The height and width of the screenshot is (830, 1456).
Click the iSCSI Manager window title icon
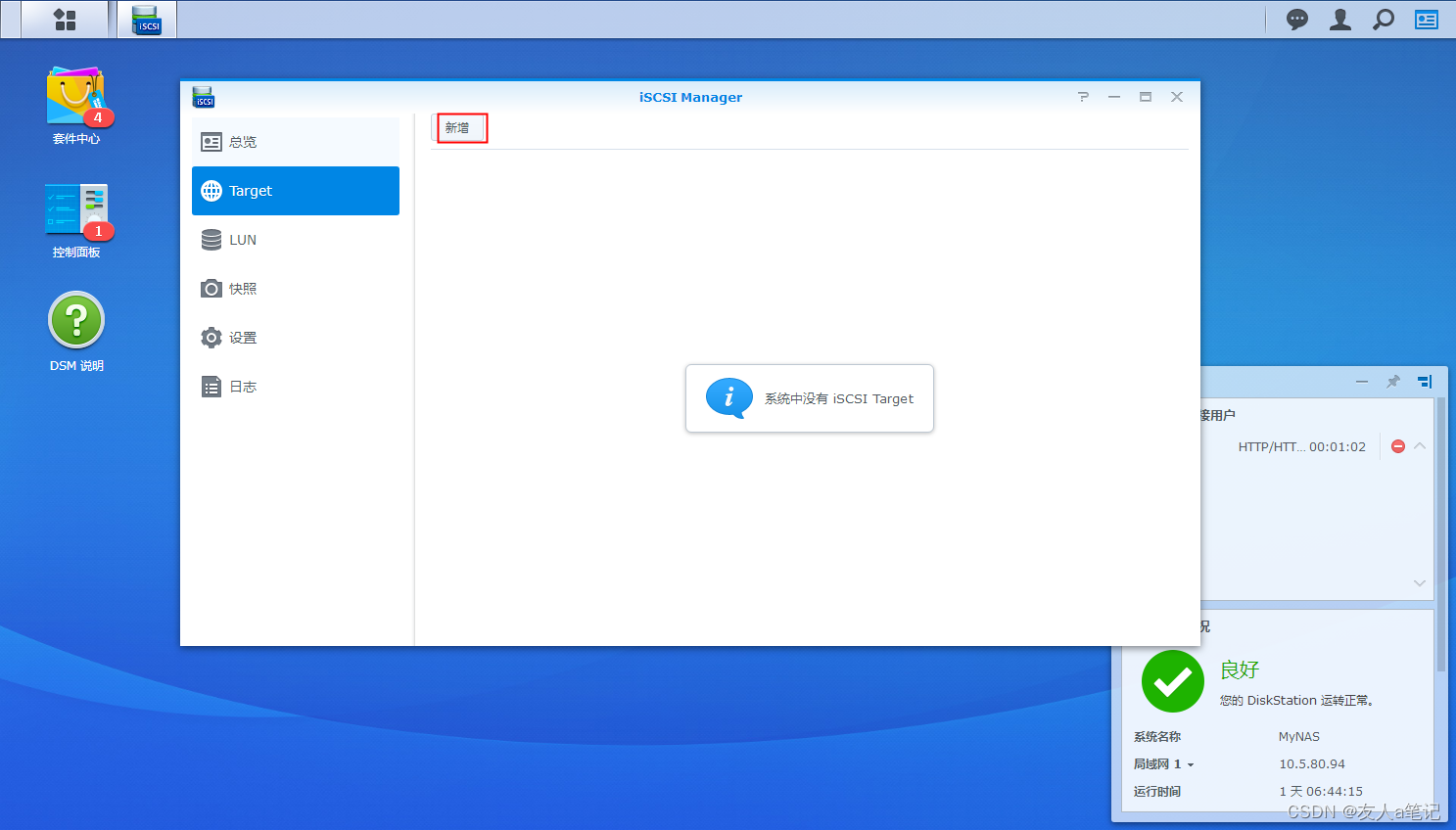click(x=204, y=97)
